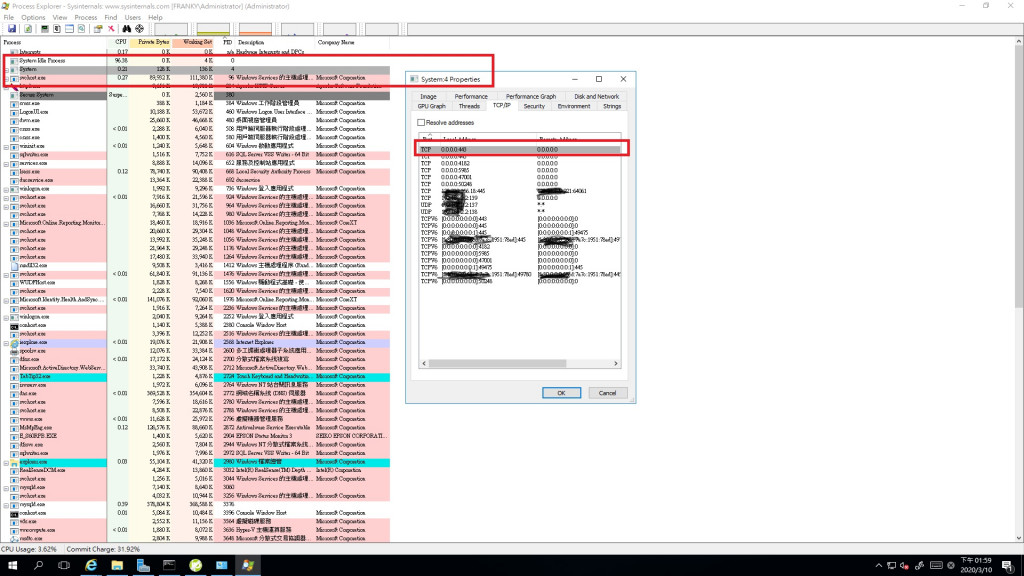Switch to the Strings tab

tap(612, 106)
